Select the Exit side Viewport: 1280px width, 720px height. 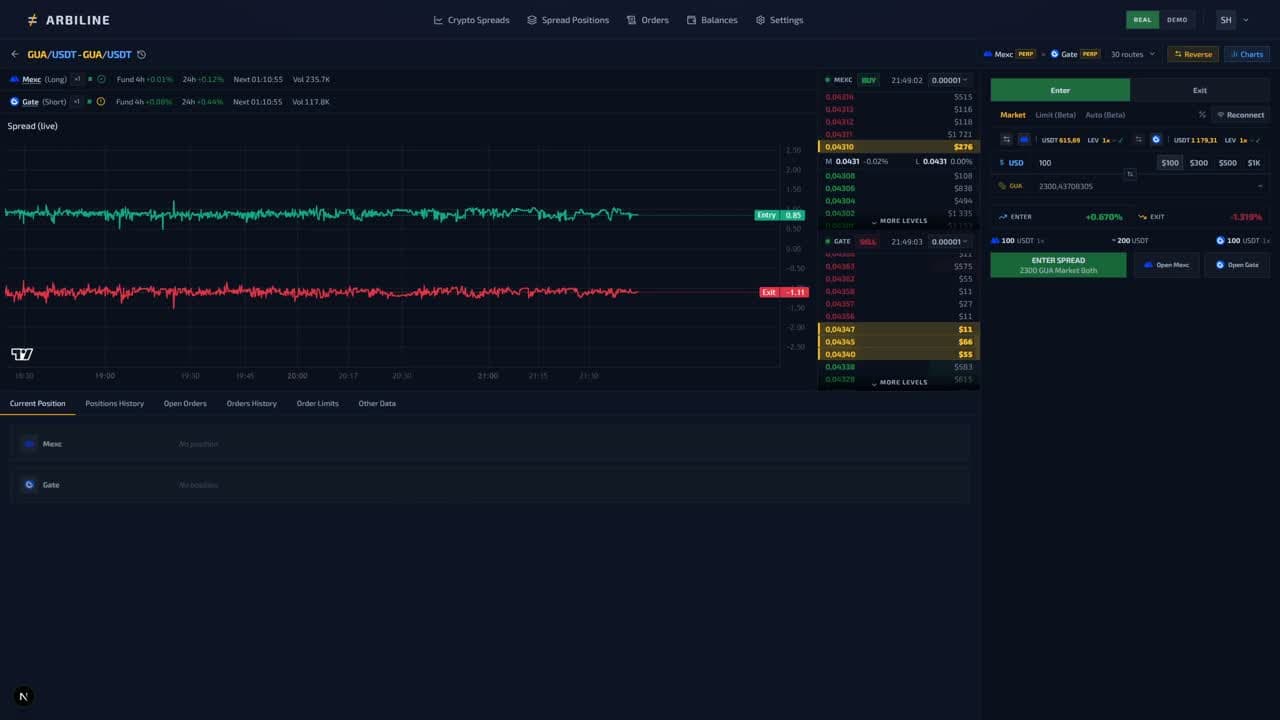[1200, 90]
